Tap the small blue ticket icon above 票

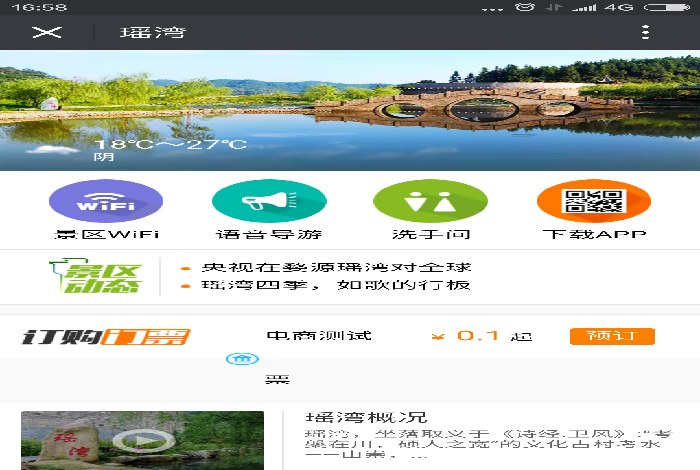(237, 359)
